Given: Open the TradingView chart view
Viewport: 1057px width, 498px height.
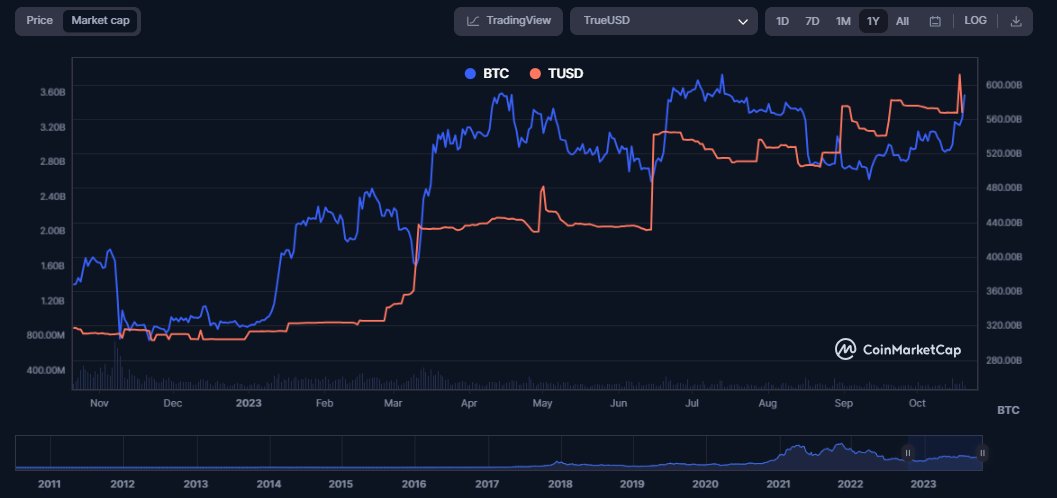Looking at the screenshot, I should tap(509, 21).
